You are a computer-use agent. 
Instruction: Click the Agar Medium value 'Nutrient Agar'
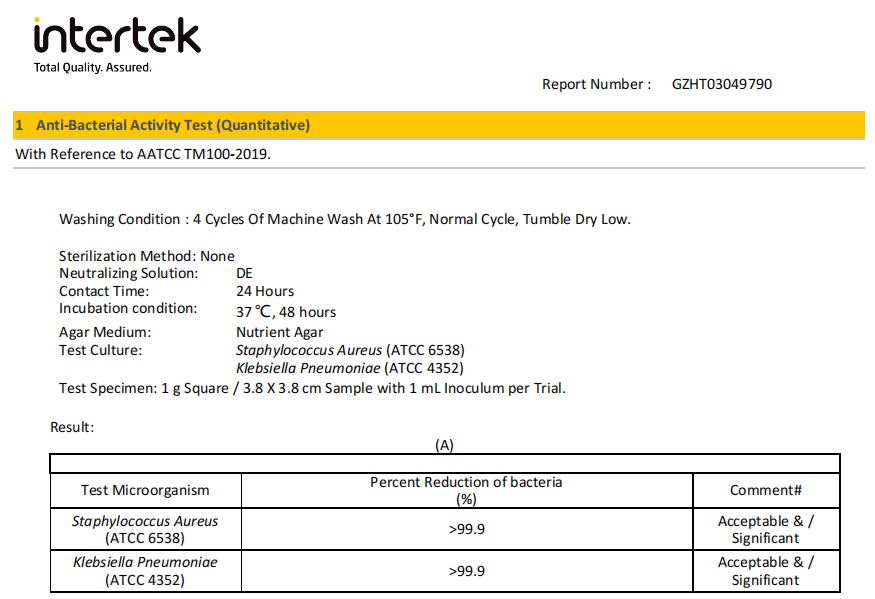tap(279, 332)
